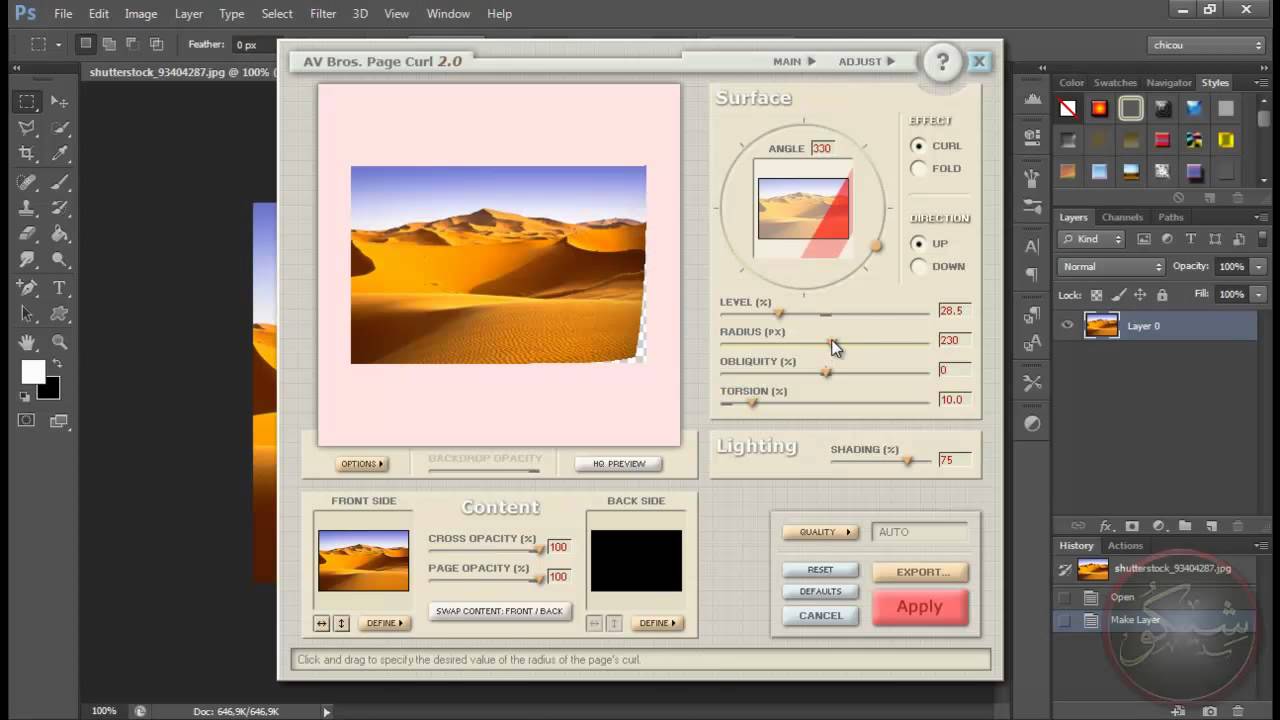Toggle Layer 0 visibility eye
Viewport: 1280px width, 720px height.
pos(1067,325)
